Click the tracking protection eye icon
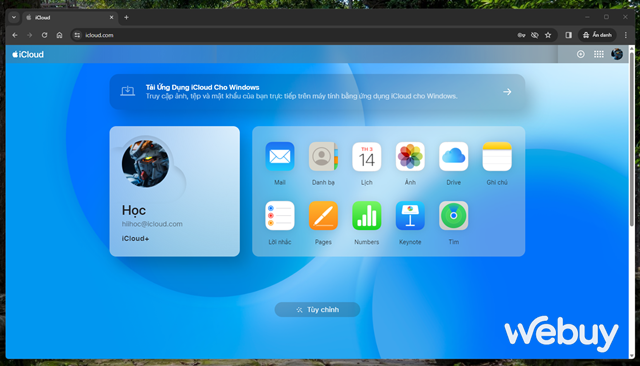This screenshot has height=366, width=640. (x=535, y=35)
